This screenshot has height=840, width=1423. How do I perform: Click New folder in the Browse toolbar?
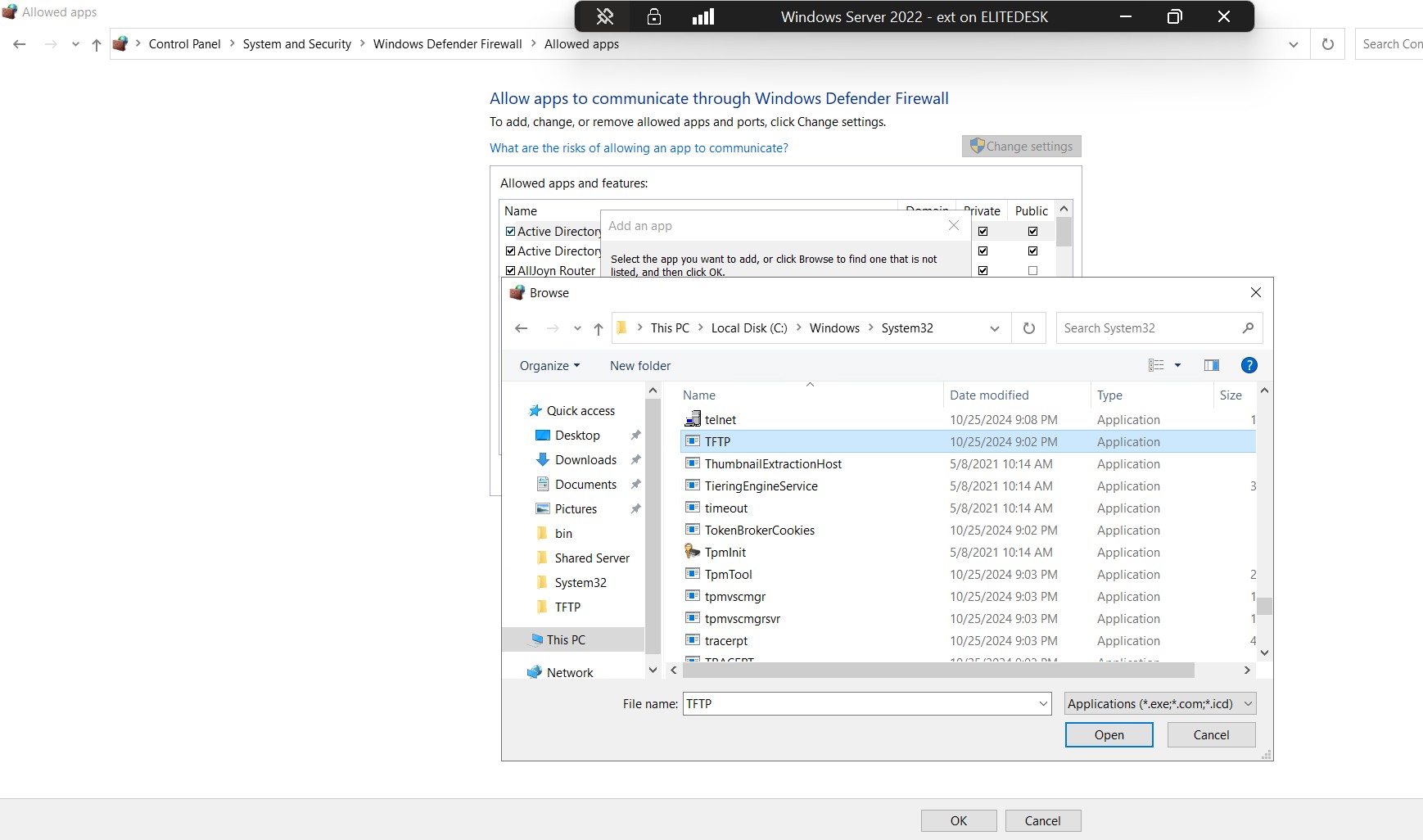640,366
